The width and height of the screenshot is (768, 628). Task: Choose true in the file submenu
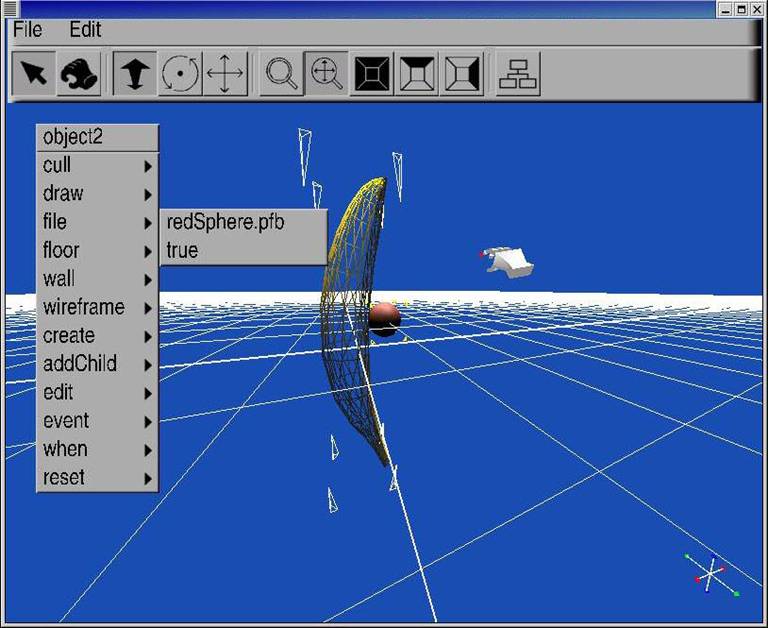[x=243, y=251]
